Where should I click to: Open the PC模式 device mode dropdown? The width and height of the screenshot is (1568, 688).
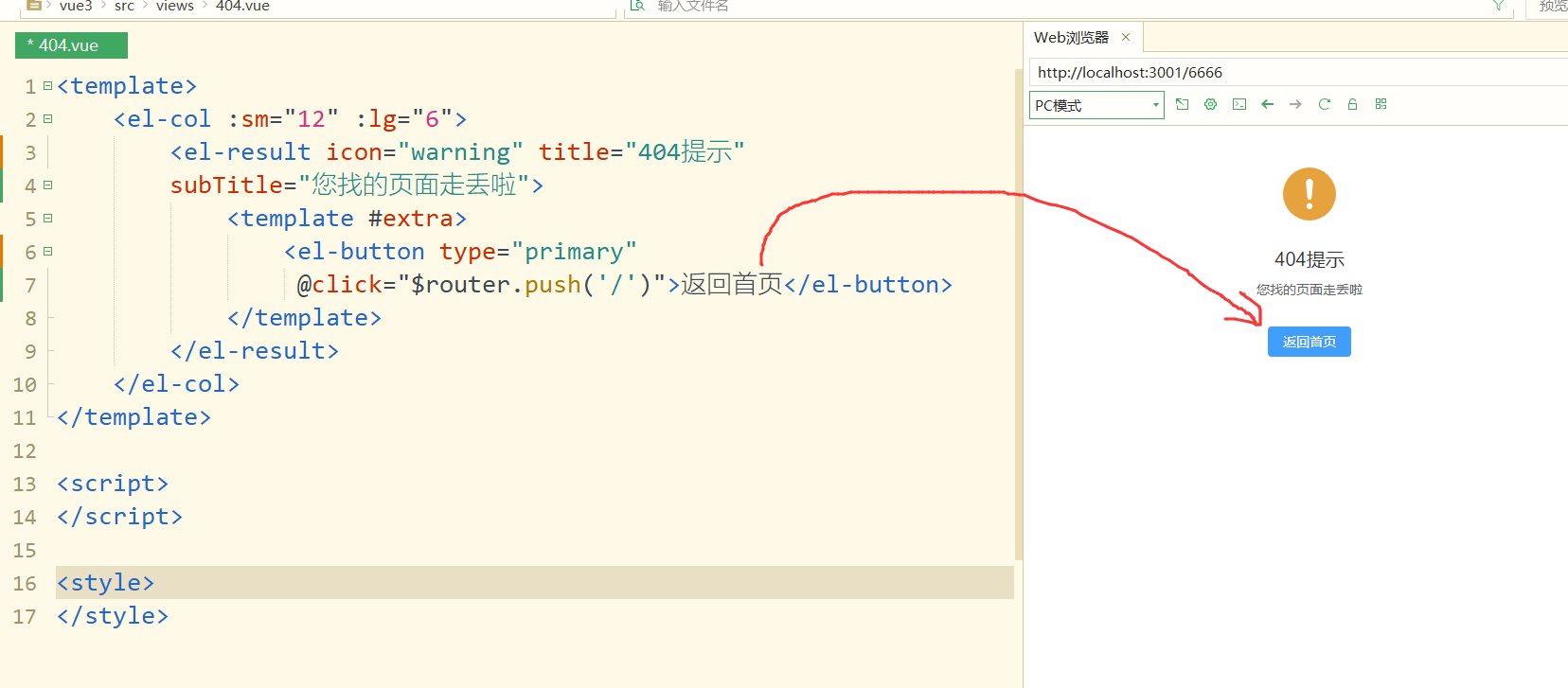[1096, 105]
